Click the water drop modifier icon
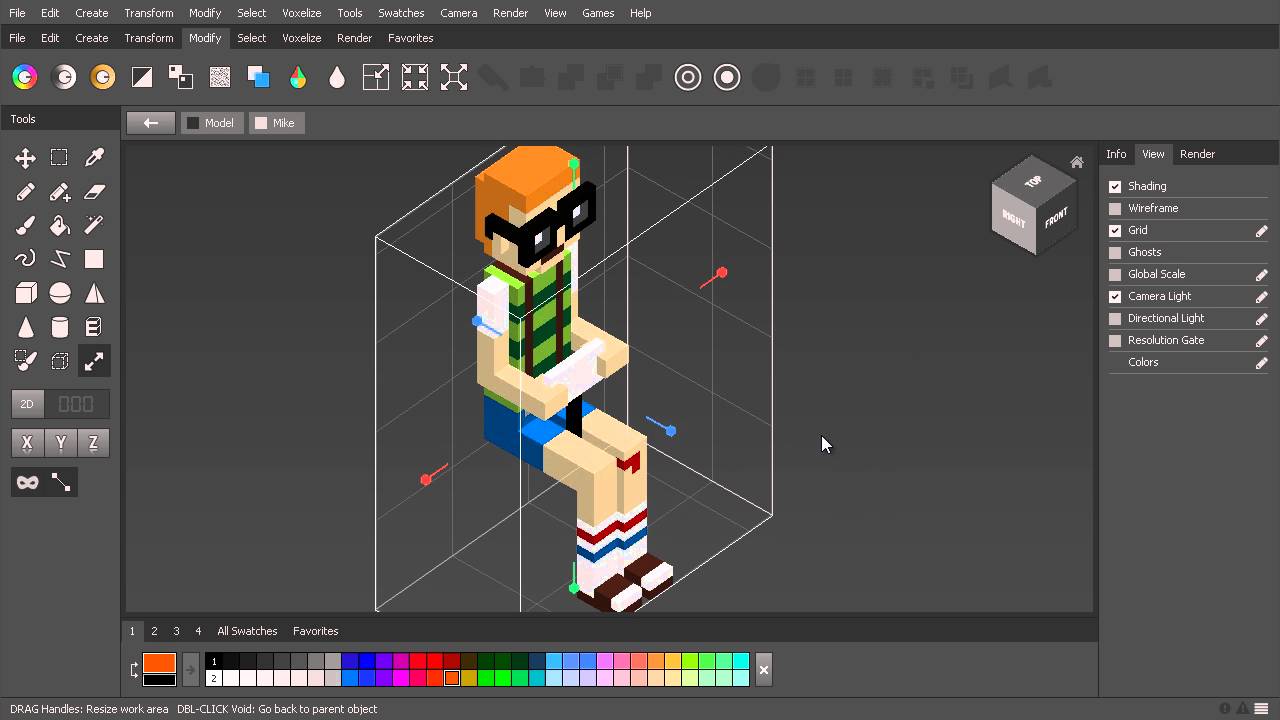 337,77
